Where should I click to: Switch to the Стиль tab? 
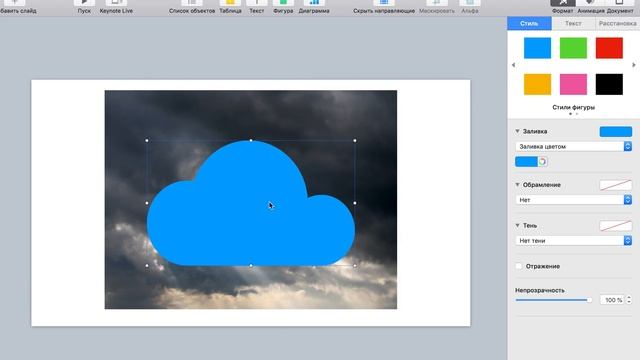(529, 24)
